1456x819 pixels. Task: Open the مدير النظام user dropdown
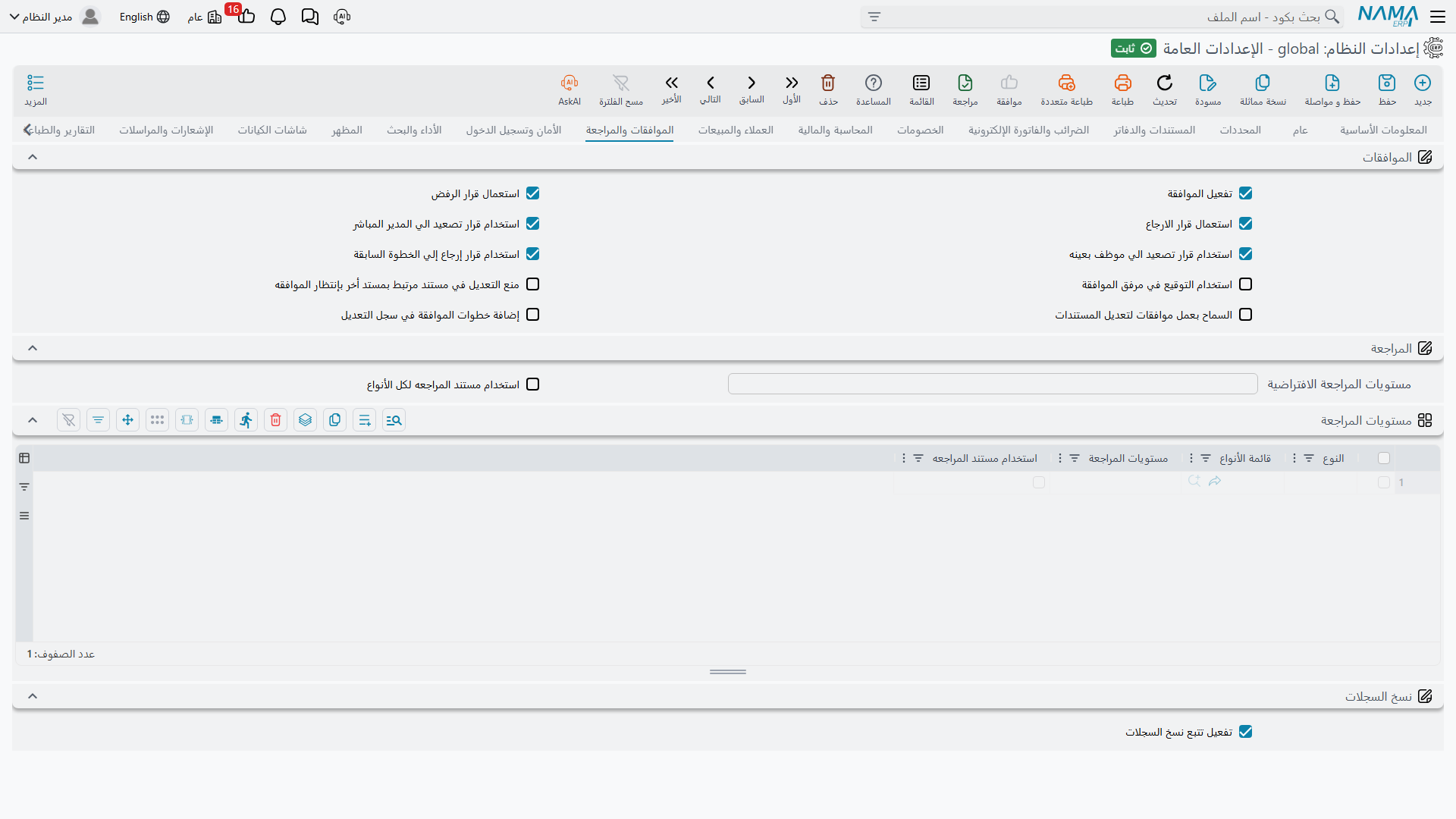[x=54, y=17]
